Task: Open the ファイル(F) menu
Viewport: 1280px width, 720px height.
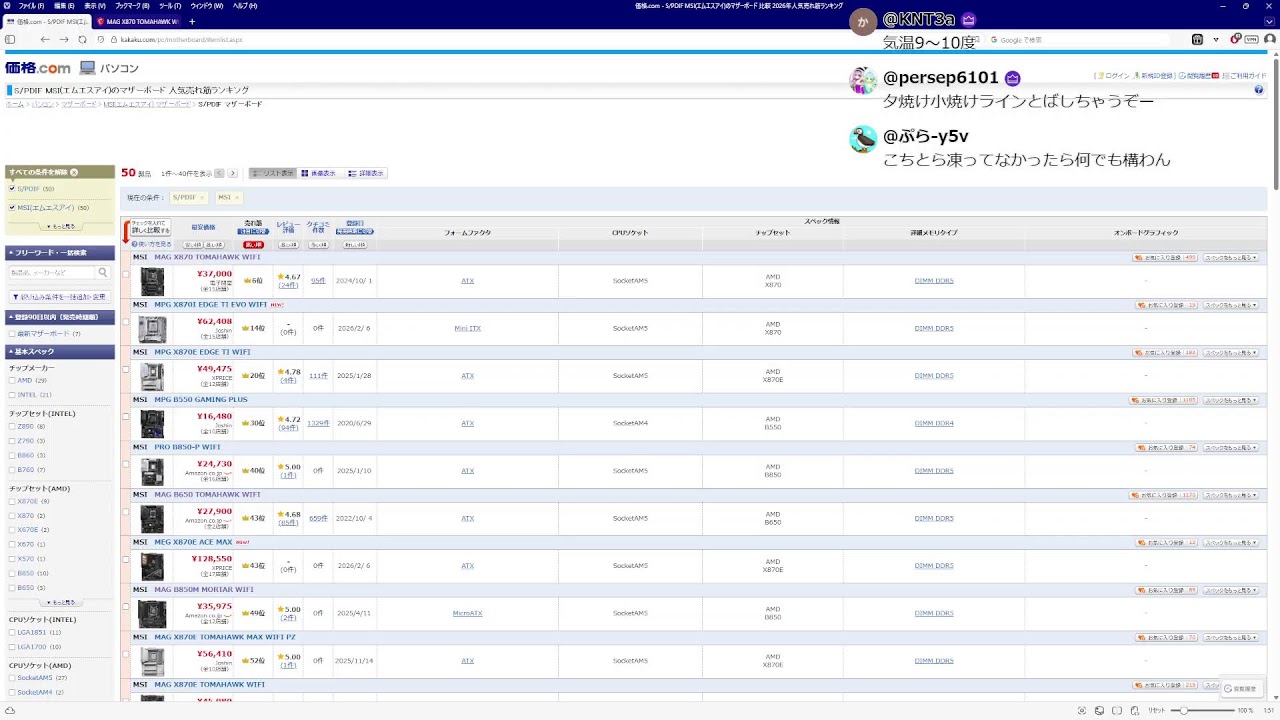Action: pyautogui.click(x=31, y=5)
